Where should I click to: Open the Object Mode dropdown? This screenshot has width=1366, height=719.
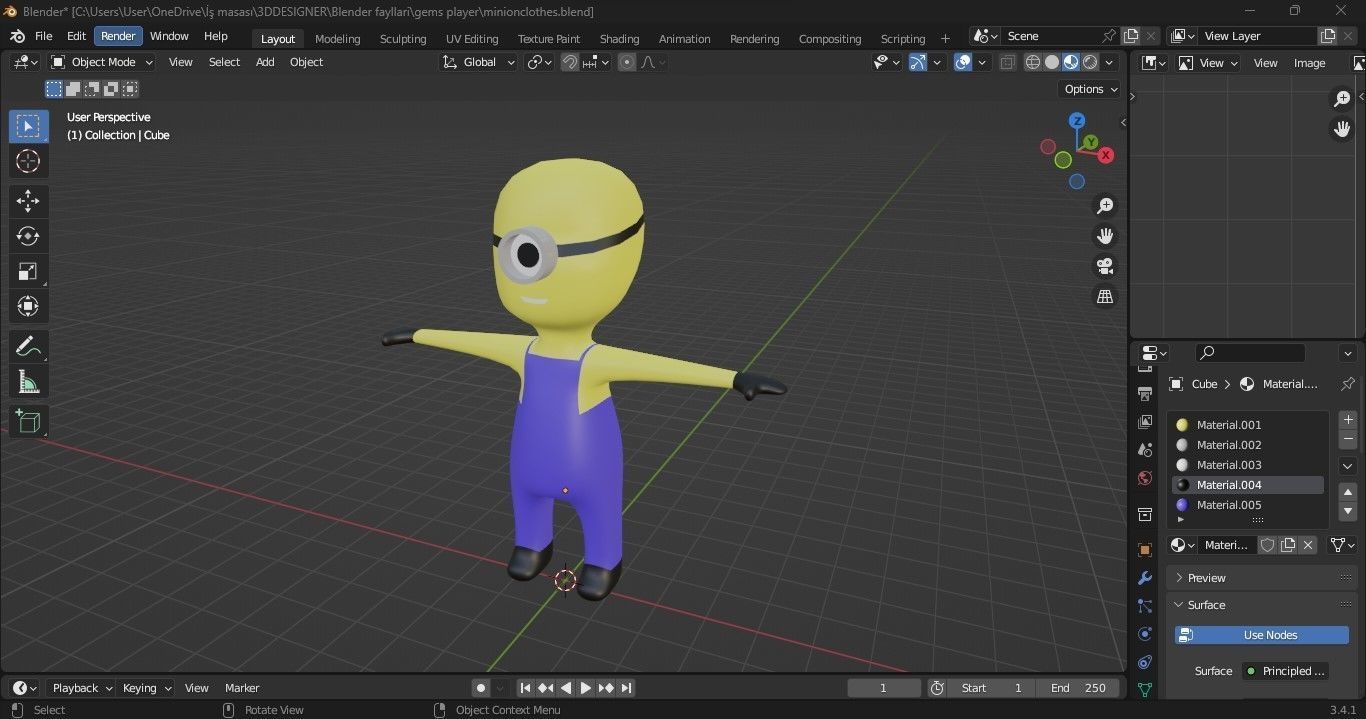click(102, 62)
